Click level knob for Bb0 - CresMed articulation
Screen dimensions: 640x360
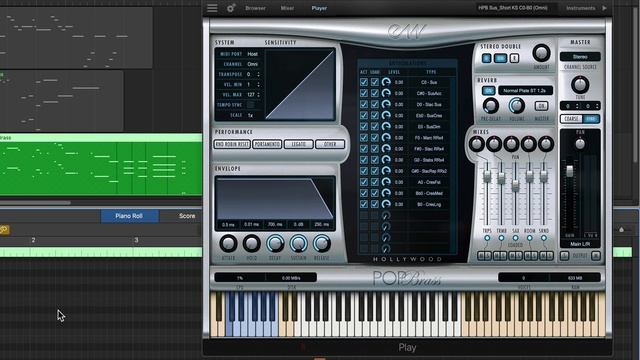(x=386, y=193)
